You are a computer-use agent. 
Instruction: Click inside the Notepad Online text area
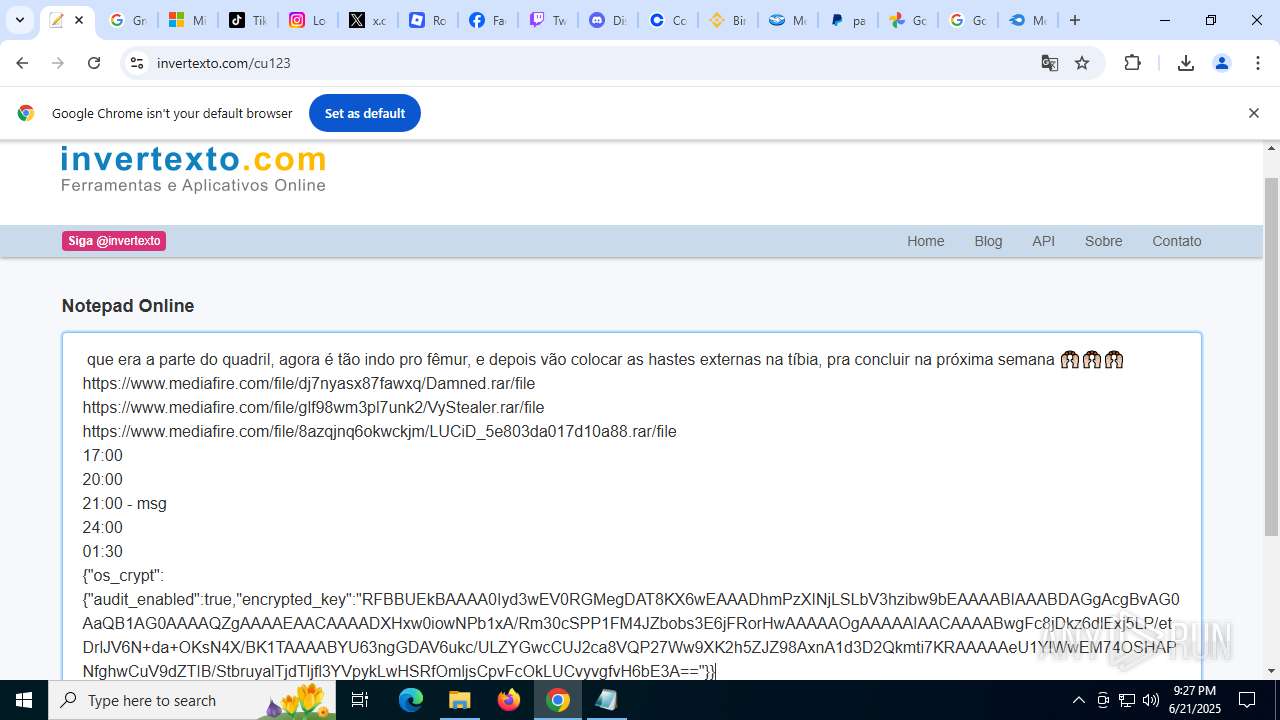[x=632, y=507]
